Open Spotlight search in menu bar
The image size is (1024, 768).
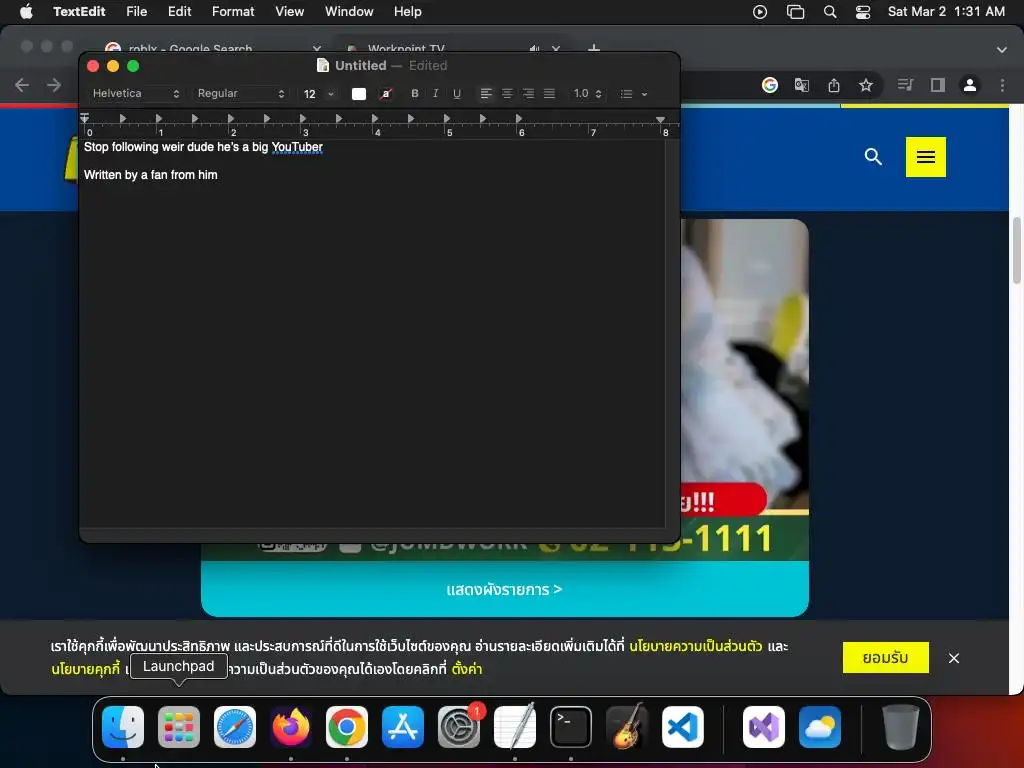tap(829, 12)
